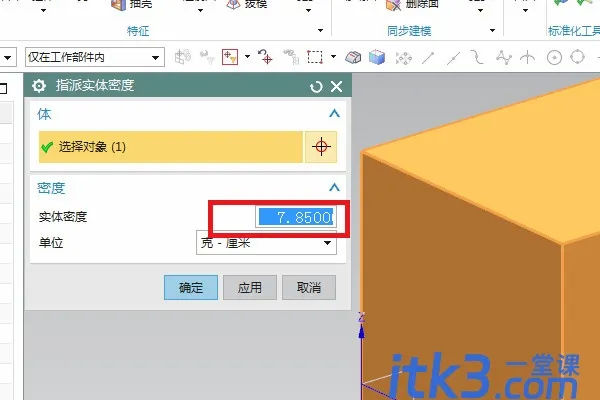Open the dropdown arrow right of 拔模

tap(308, 10)
